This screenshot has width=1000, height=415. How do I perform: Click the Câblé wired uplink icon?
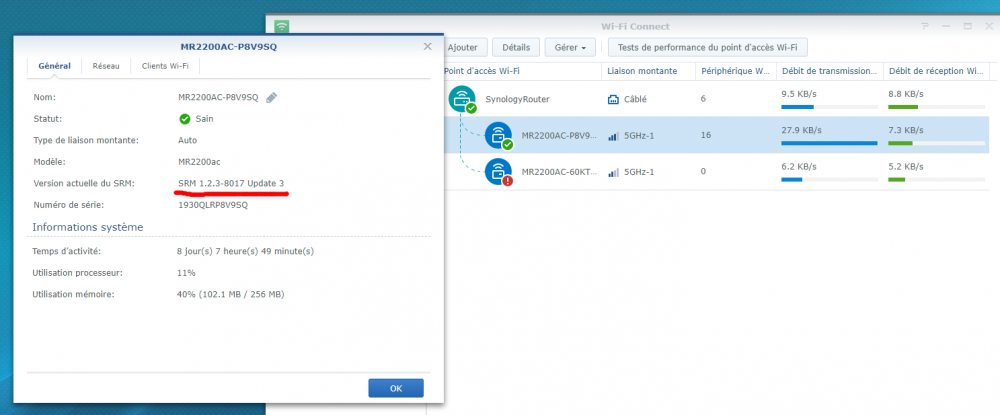[x=613, y=99]
